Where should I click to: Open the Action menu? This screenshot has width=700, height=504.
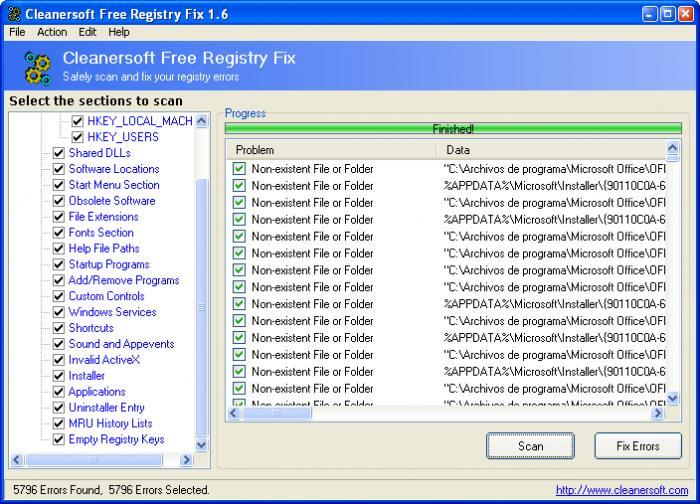[52, 32]
